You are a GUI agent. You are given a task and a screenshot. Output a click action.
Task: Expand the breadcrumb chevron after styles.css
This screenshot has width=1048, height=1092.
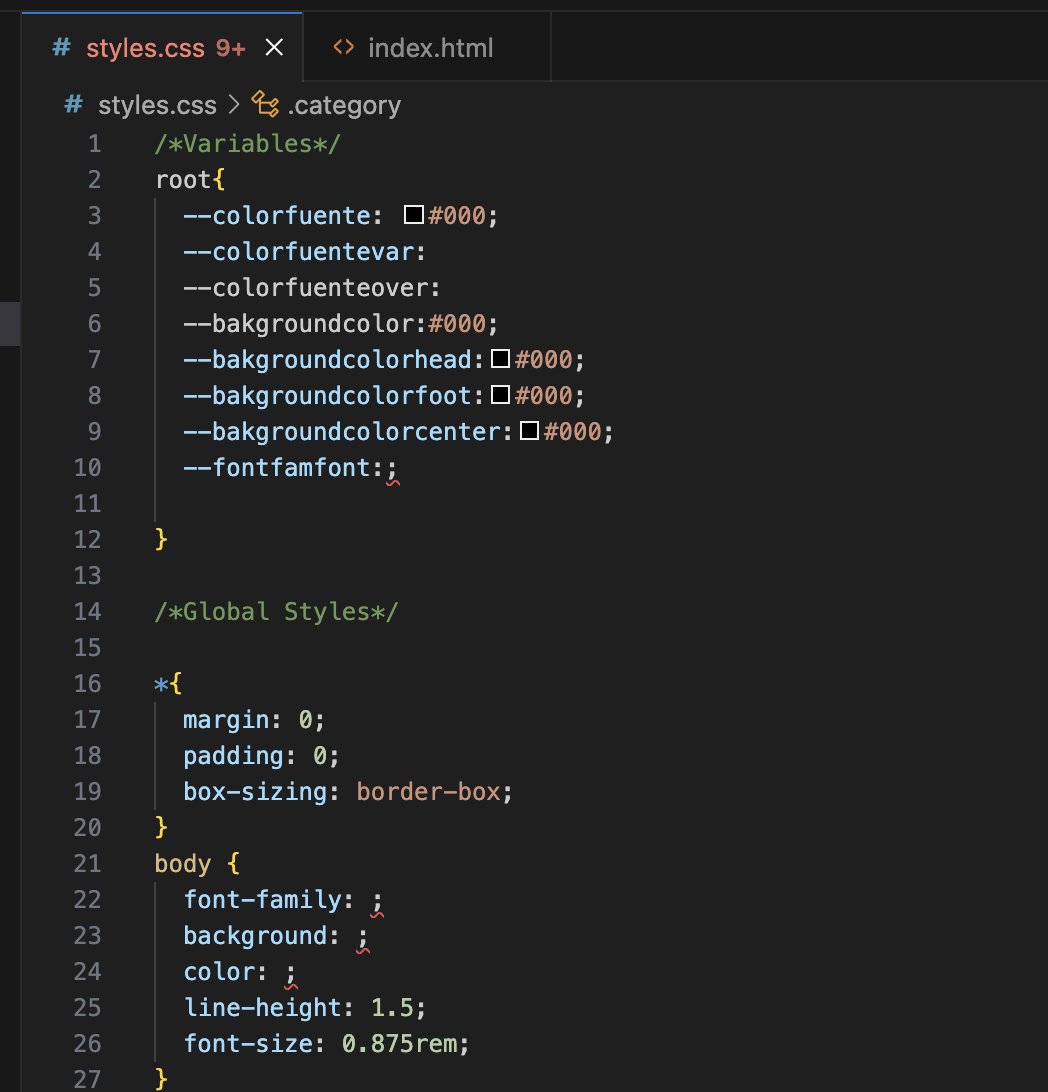234,104
